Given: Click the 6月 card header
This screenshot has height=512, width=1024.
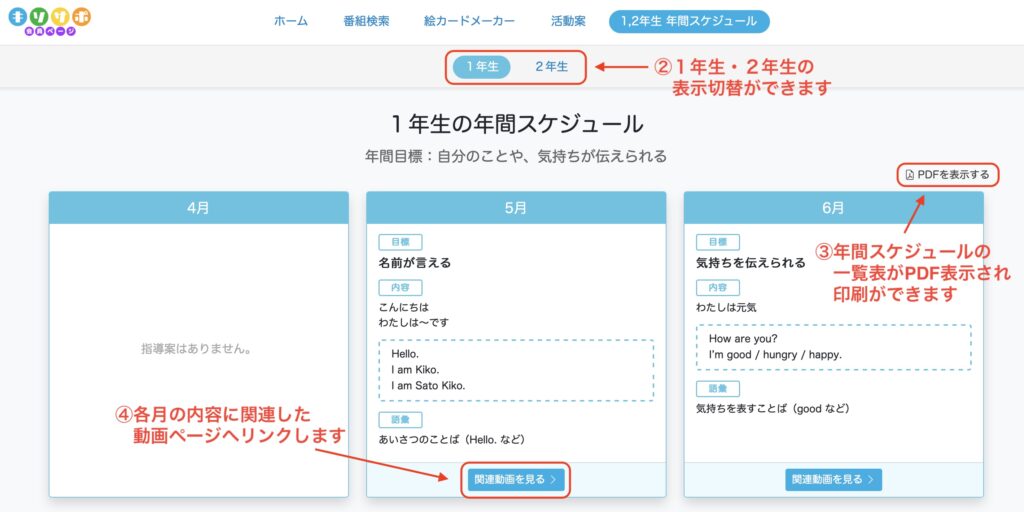Looking at the screenshot, I should click(x=833, y=208).
